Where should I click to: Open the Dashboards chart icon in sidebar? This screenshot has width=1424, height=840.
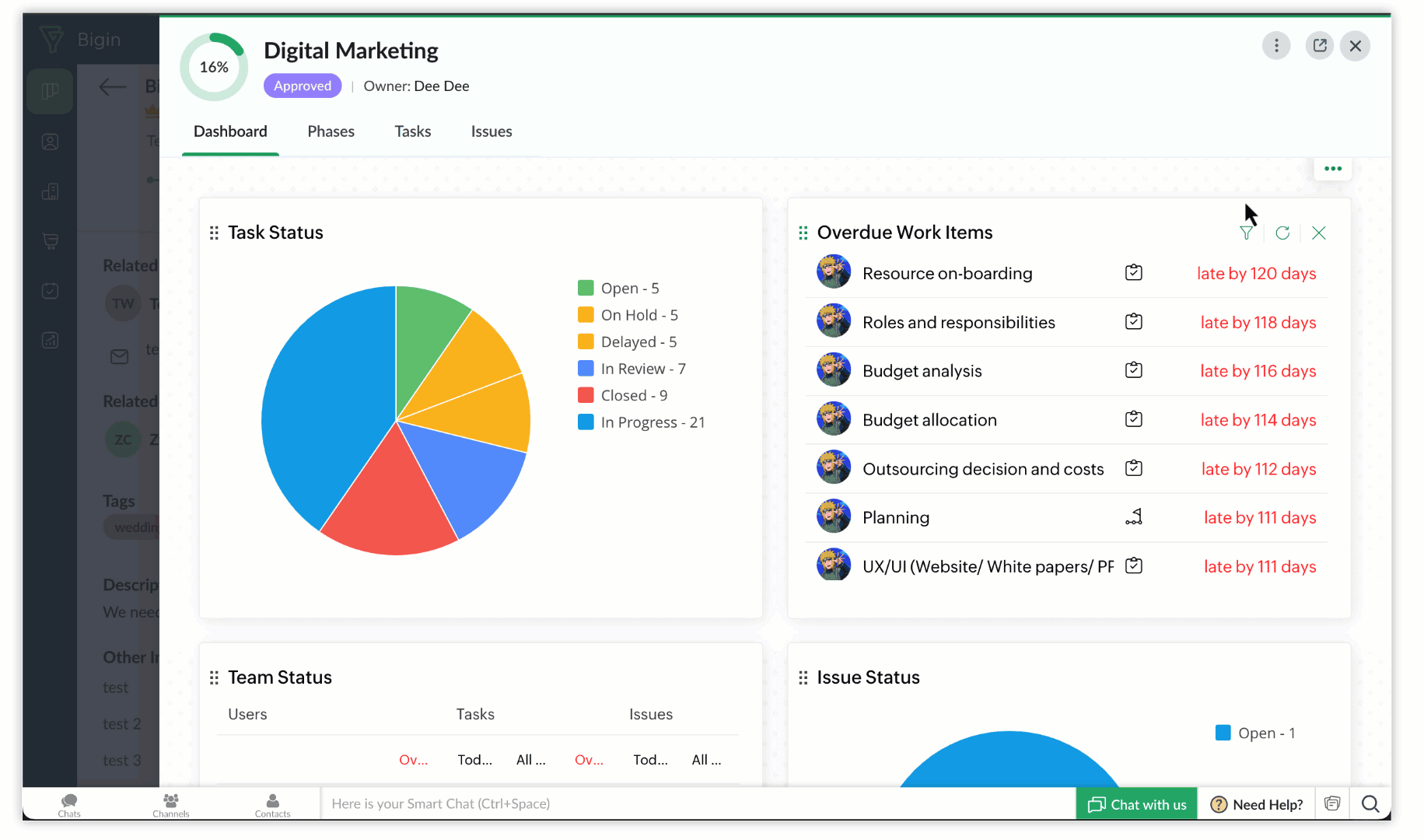coord(50,340)
